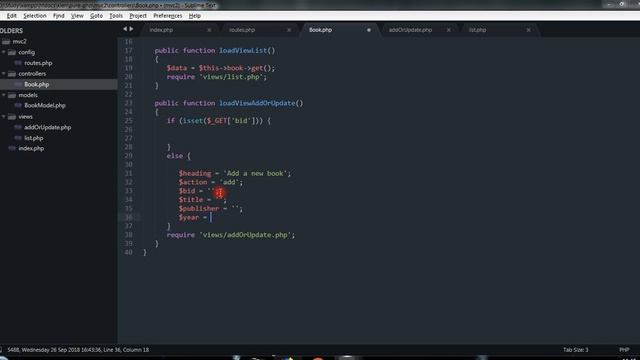Viewport: 640px width, 360px height.
Task: Click the controllers folder icon
Action: click(12, 74)
